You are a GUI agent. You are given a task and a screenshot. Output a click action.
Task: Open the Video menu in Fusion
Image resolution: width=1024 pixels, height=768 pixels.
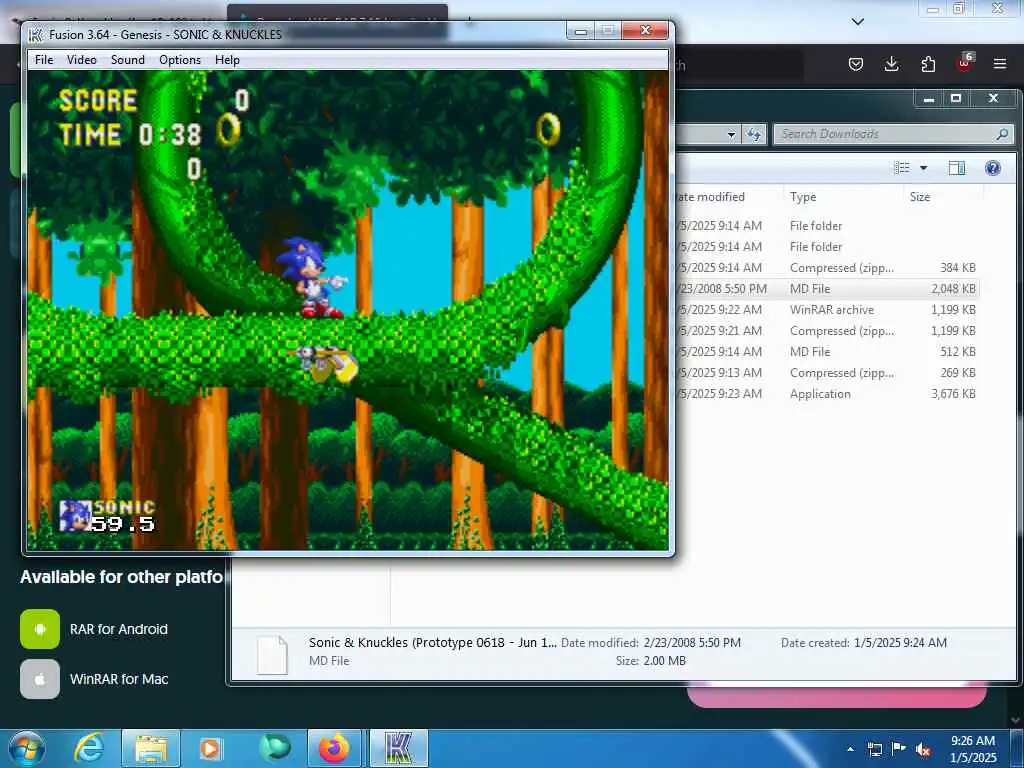(82, 59)
